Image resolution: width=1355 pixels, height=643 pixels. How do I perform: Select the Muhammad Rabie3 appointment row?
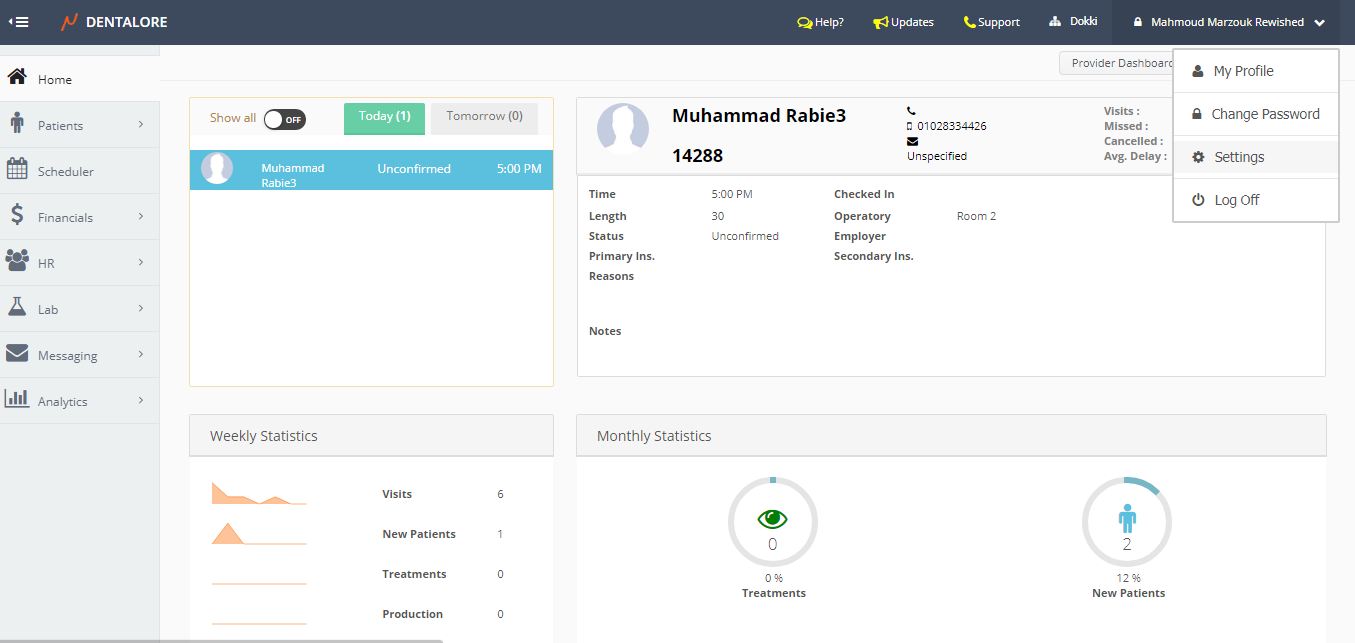click(x=371, y=169)
